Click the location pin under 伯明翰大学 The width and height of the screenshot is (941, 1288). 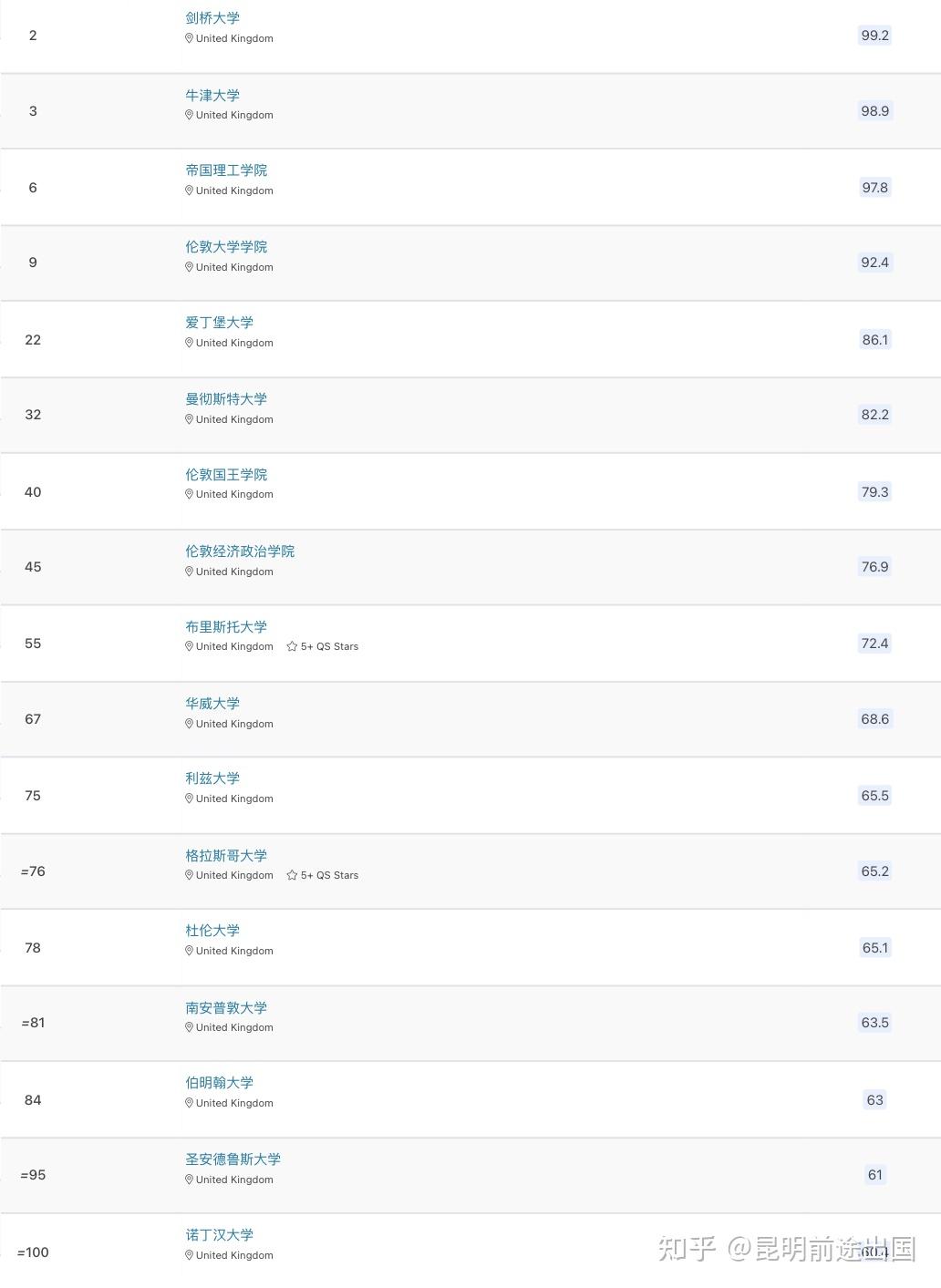pos(189,1103)
